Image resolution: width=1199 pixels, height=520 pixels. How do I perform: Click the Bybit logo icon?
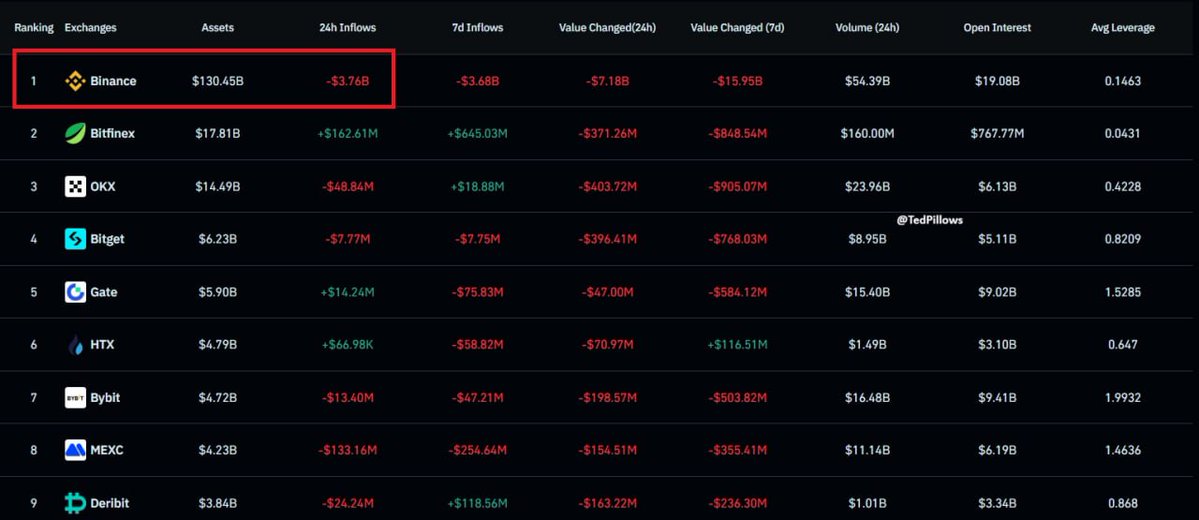tap(75, 398)
